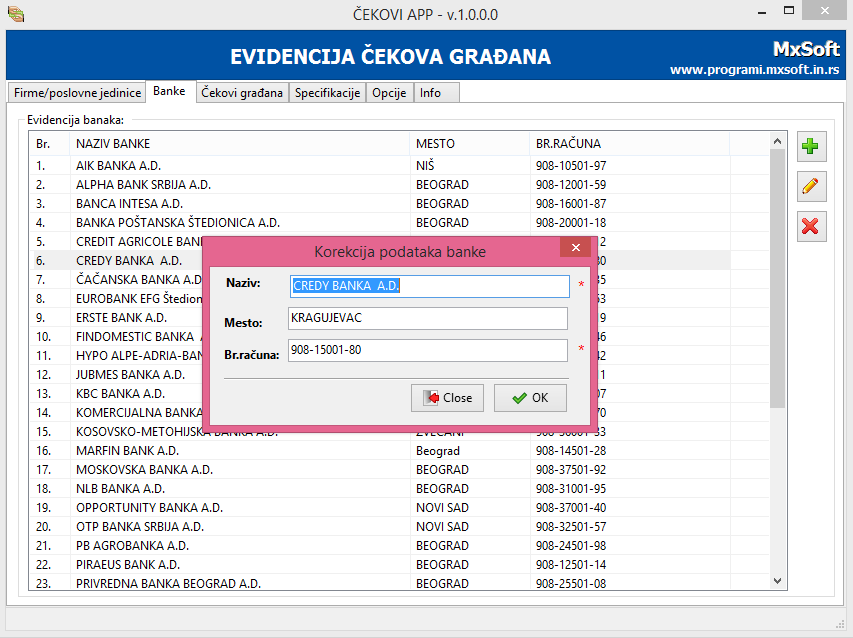Close the Korekcija podataka banke dialog
The image size is (853, 638).
coord(576,247)
